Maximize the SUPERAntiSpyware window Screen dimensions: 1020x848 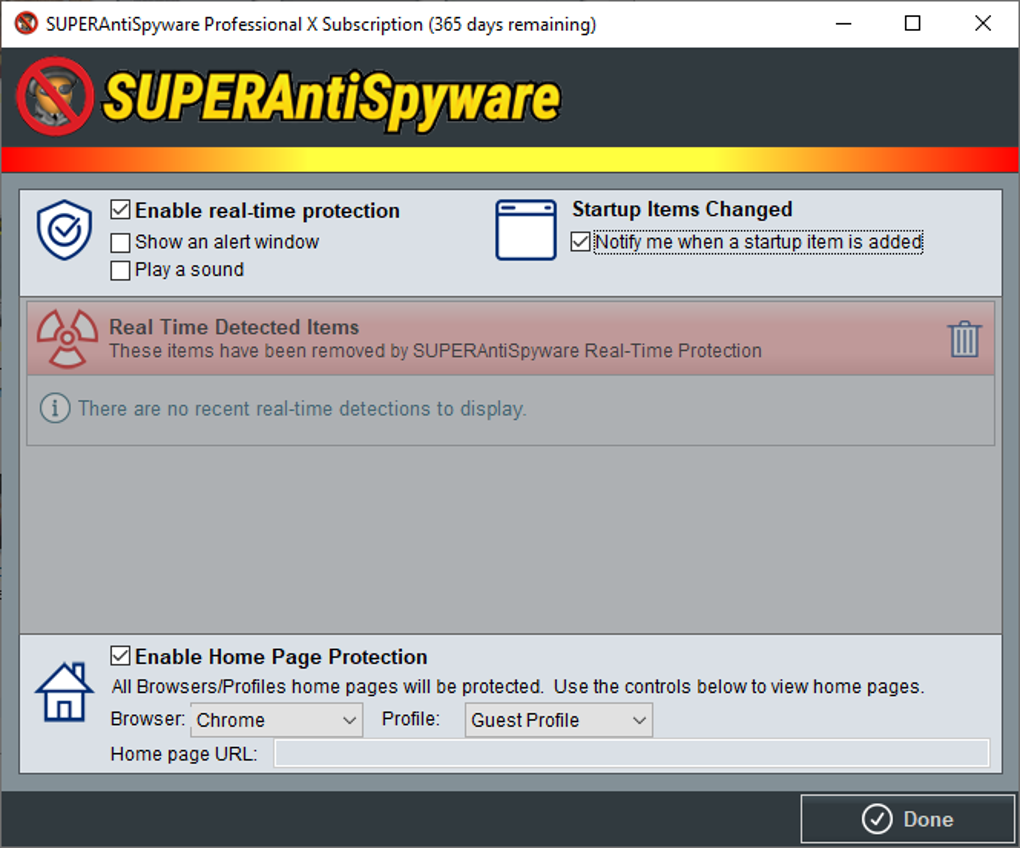pos(913,23)
